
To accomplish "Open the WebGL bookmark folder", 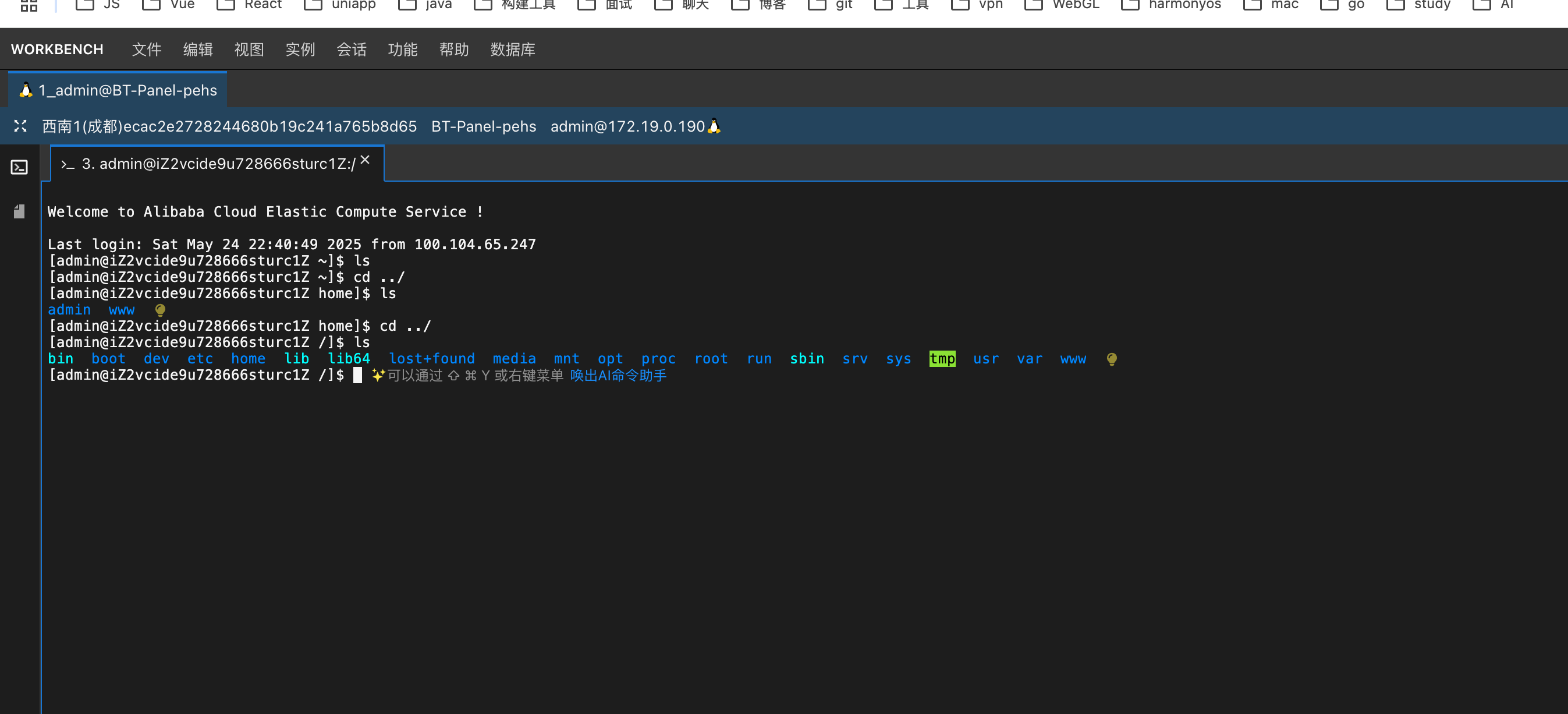I will 1062,5.
